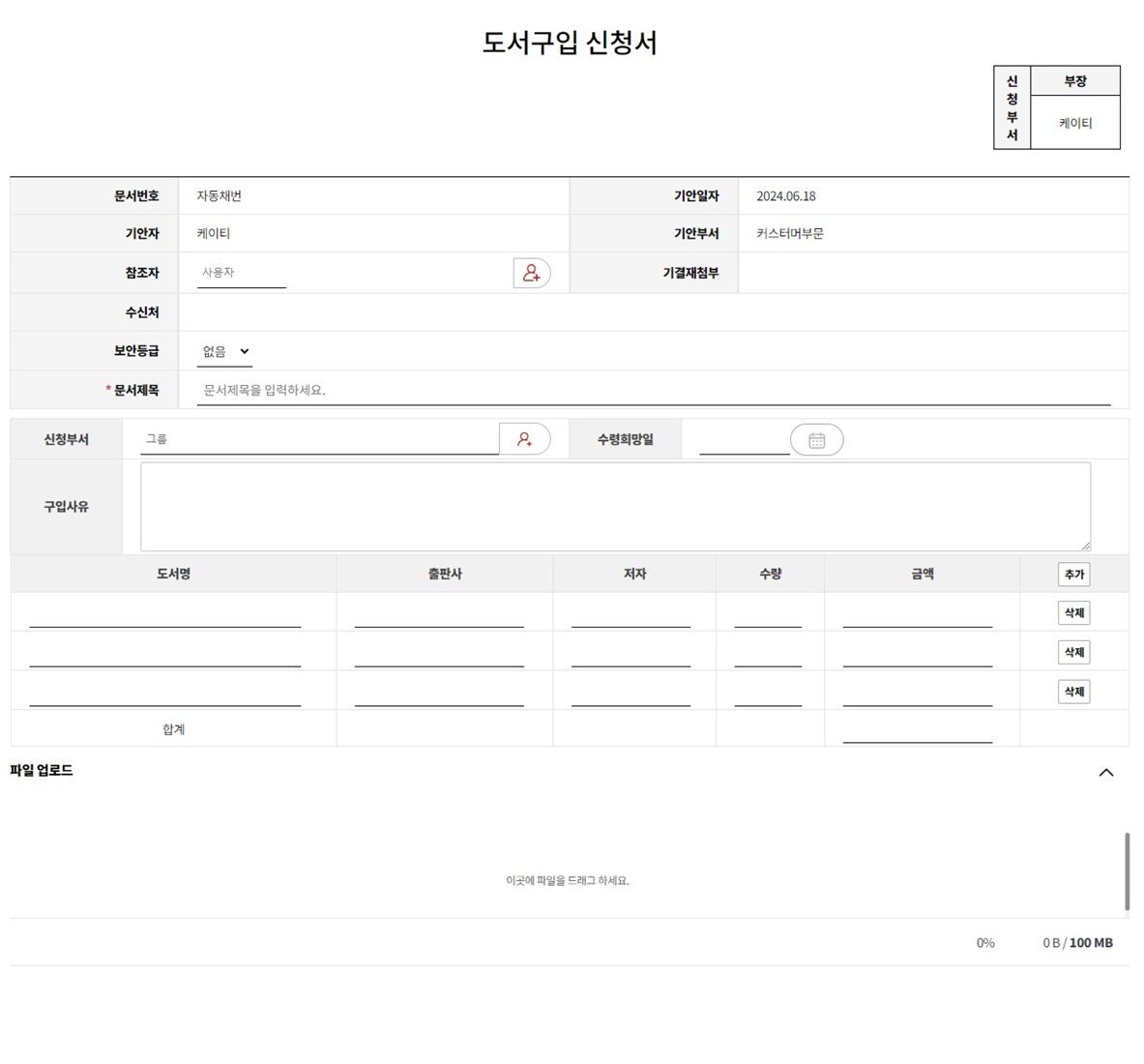
Task: Click the 출판사 column header
Action: pos(445,575)
